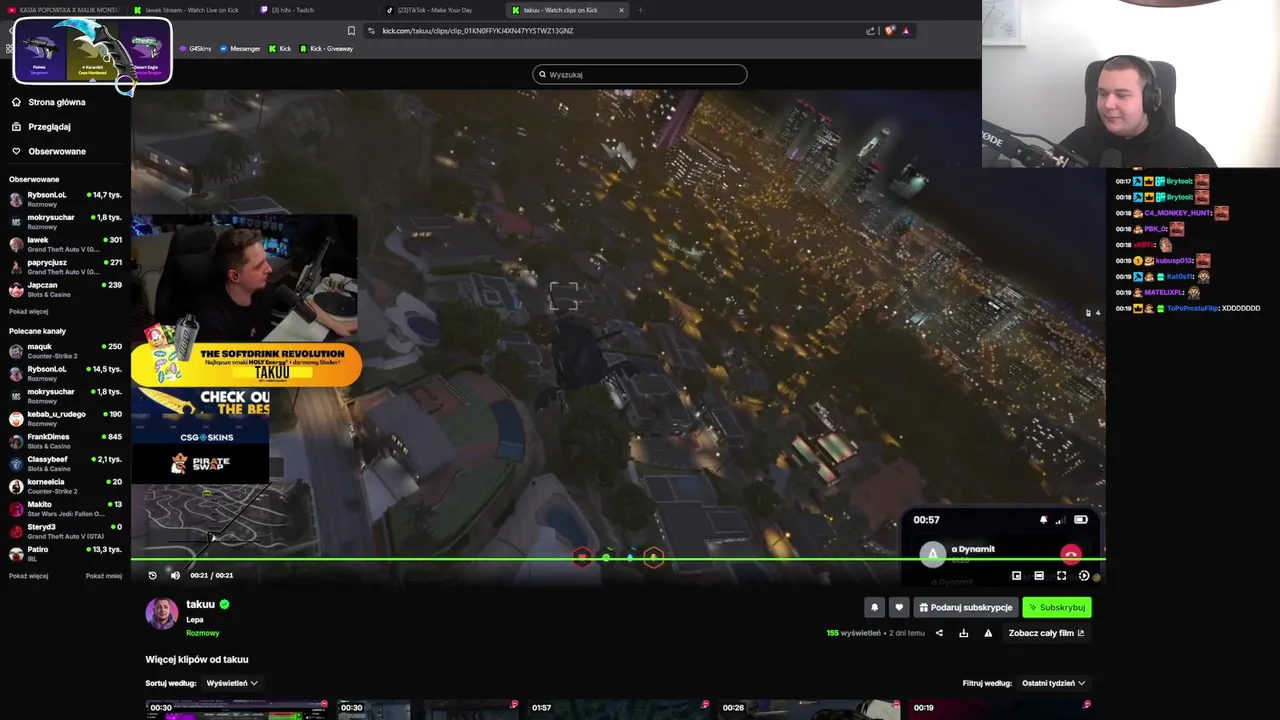Open a new browser tab
The image size is (1280, 720).
click(x=640, y=10)
